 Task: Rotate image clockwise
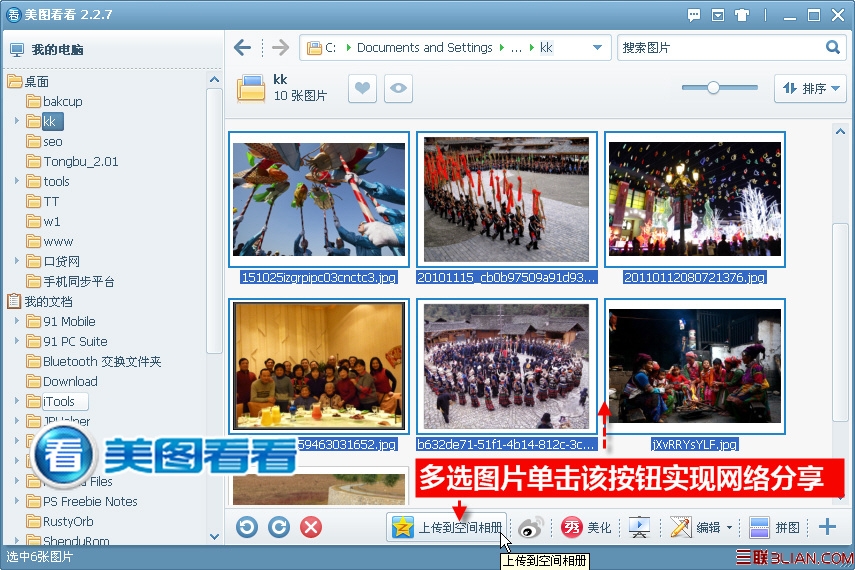(x=279, y=527)
